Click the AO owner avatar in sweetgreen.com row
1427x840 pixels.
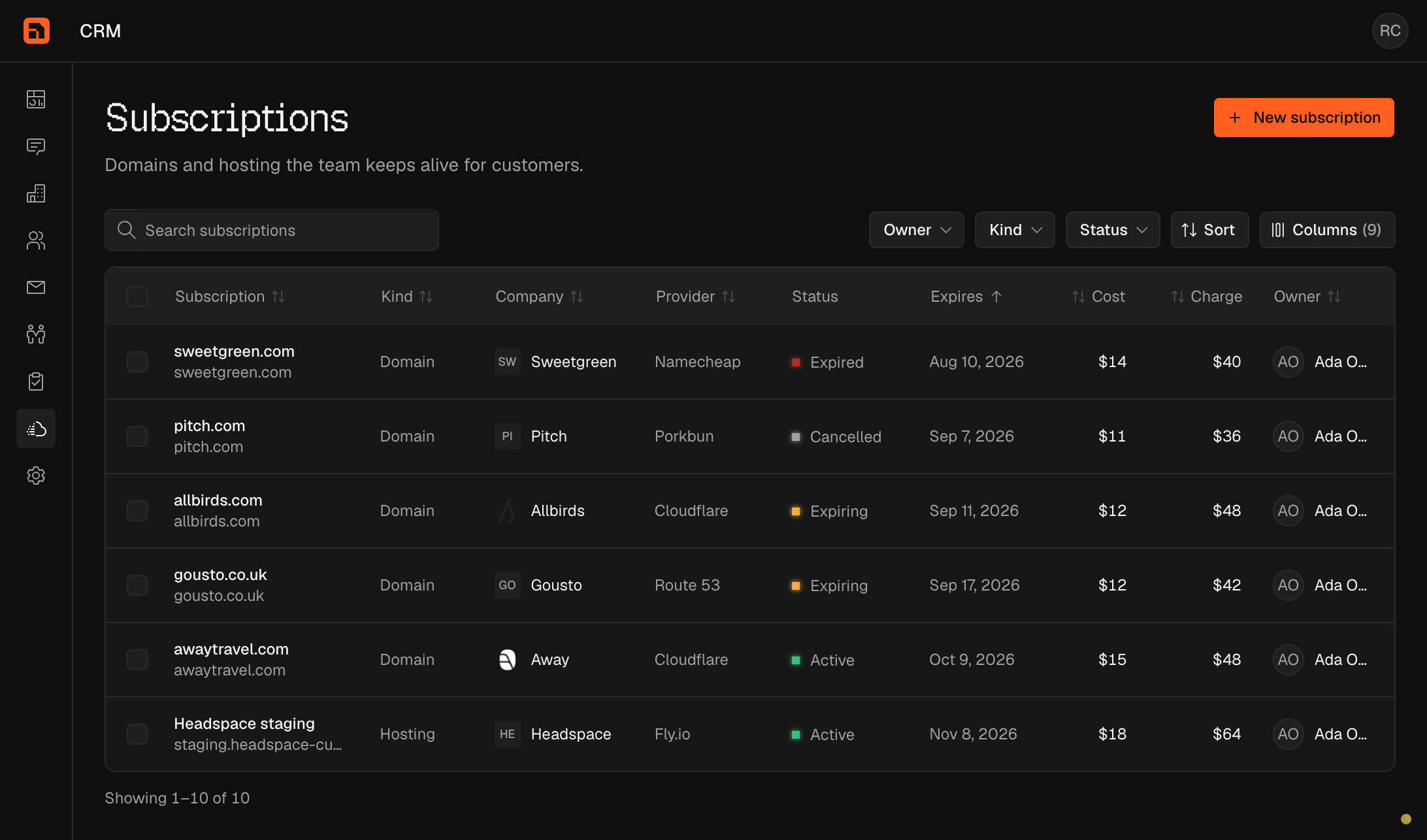[x=1288, y=362]
